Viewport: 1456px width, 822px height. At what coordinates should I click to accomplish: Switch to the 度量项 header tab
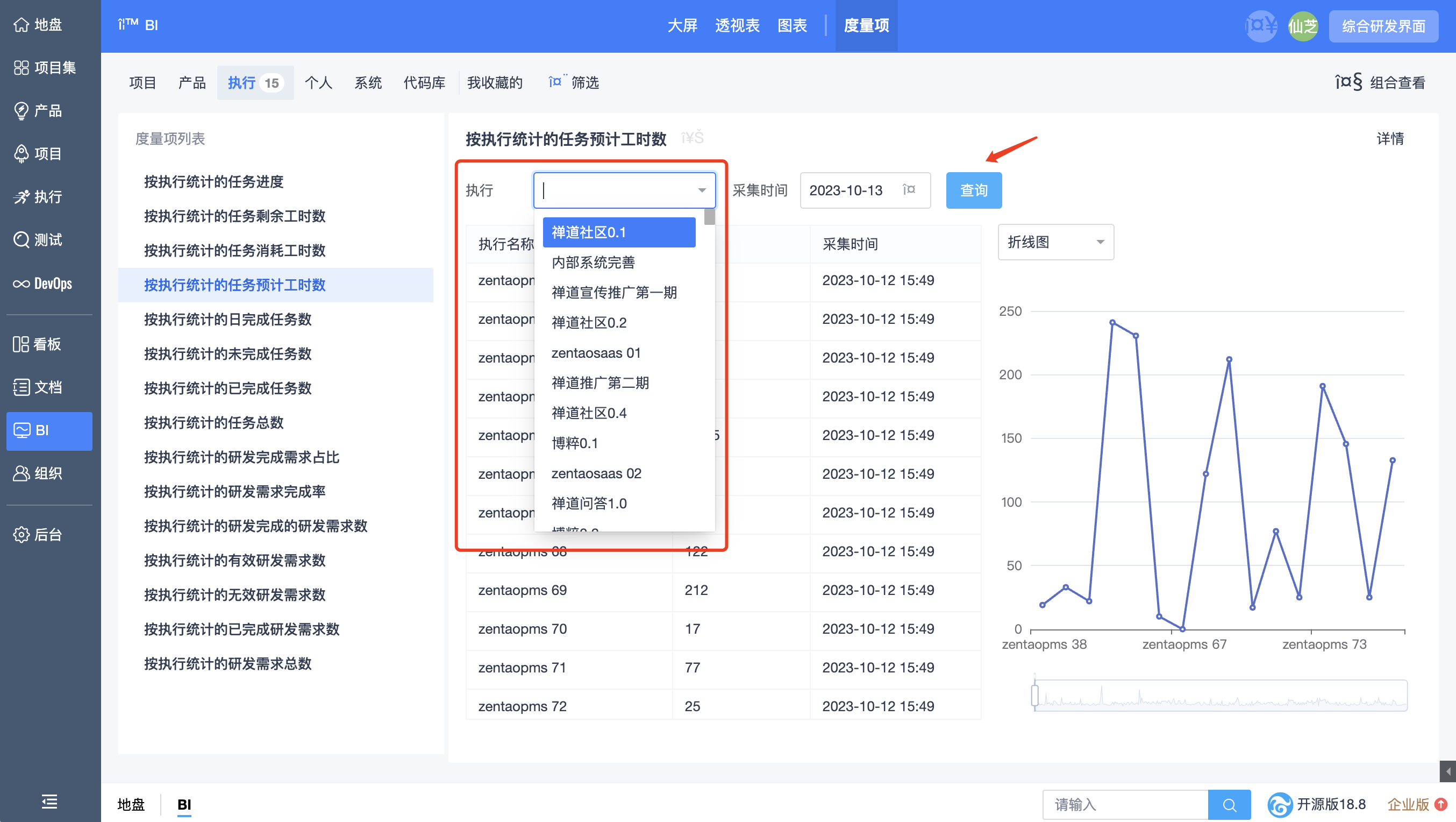pyautogui.click(x=866, y=25)
